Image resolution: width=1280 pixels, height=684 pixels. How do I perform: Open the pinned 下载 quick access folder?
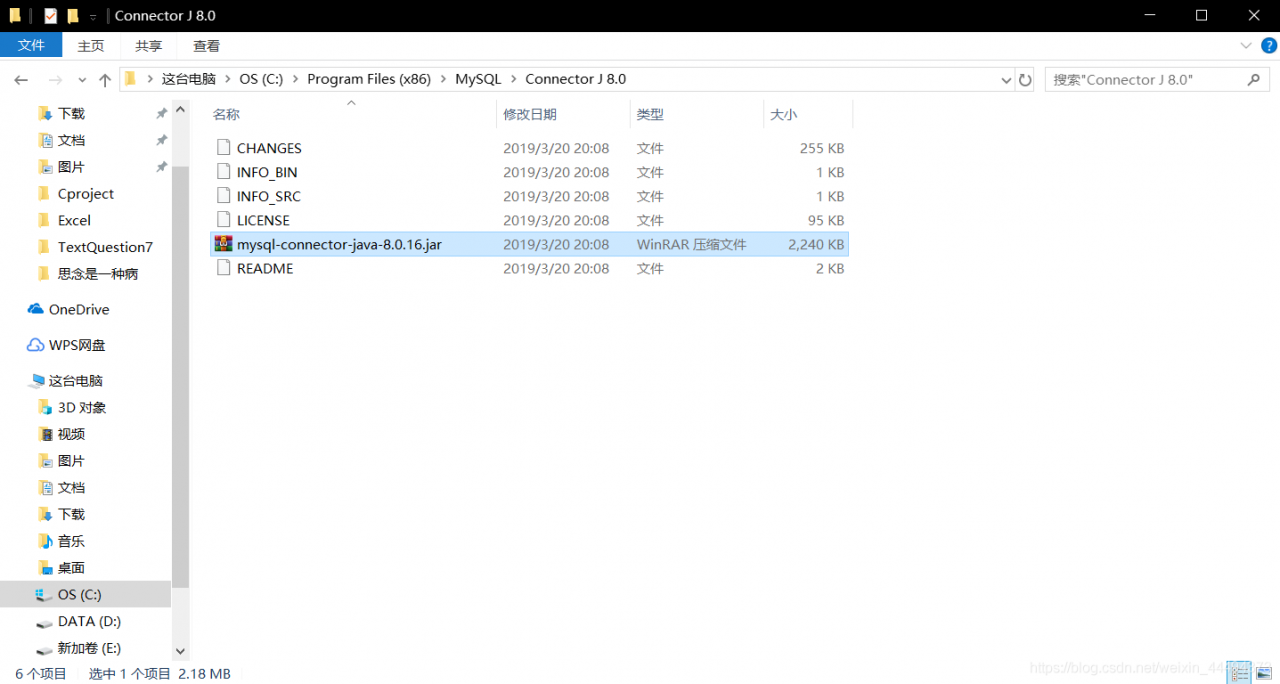click(x=71, y=113)
